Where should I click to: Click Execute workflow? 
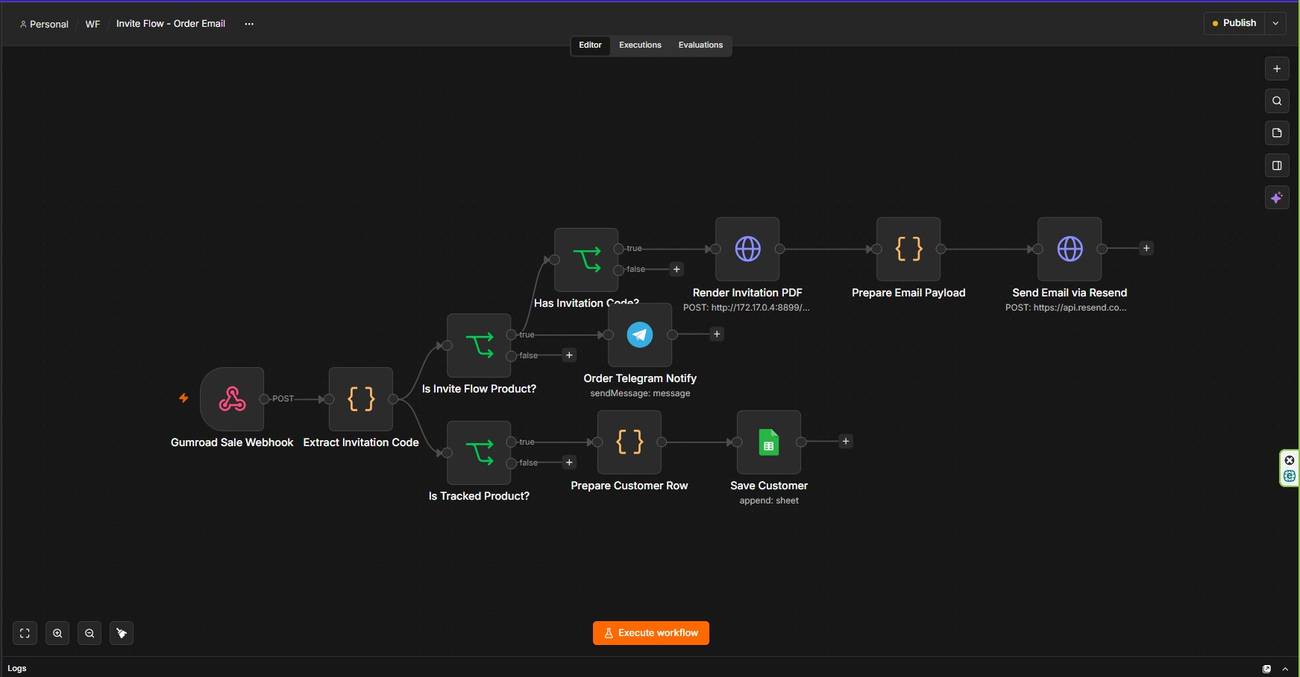point(651,633)
